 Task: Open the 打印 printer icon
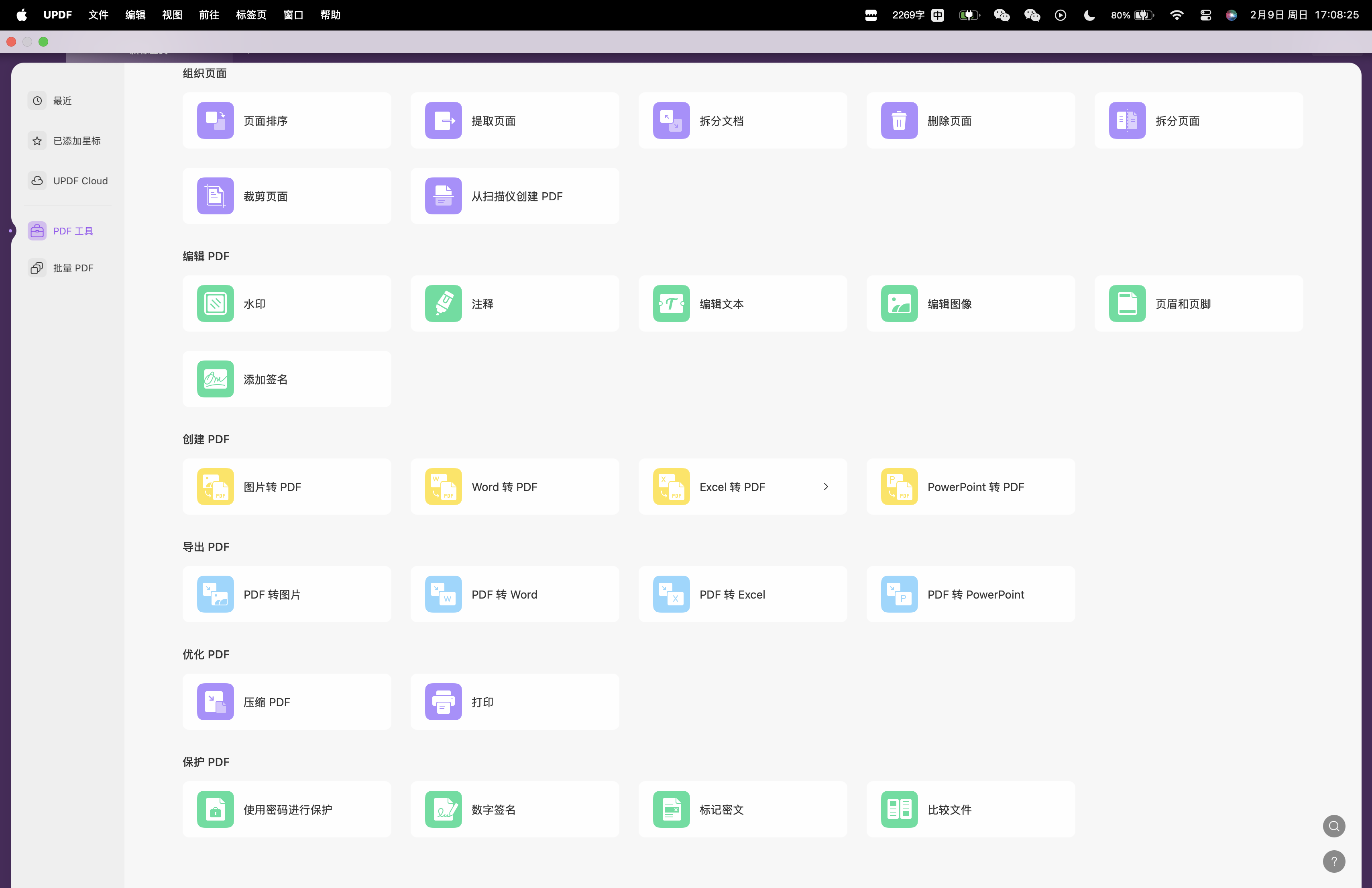point(443,702)
